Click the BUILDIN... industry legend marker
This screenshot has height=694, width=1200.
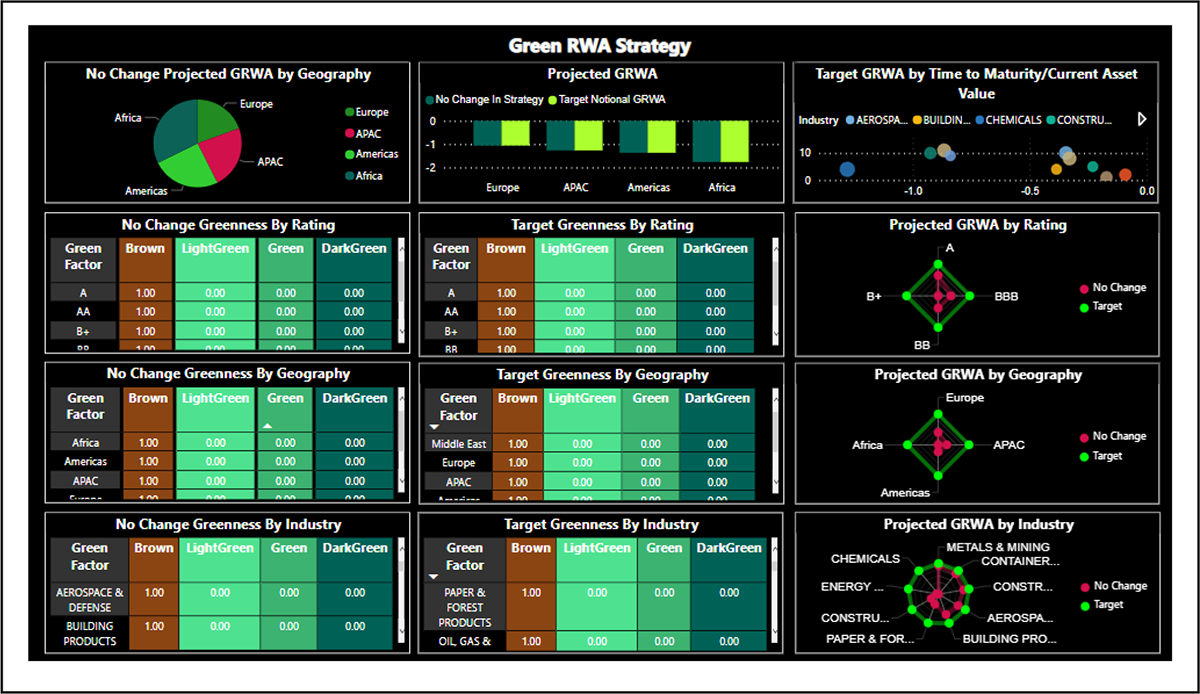coord(917,120)
